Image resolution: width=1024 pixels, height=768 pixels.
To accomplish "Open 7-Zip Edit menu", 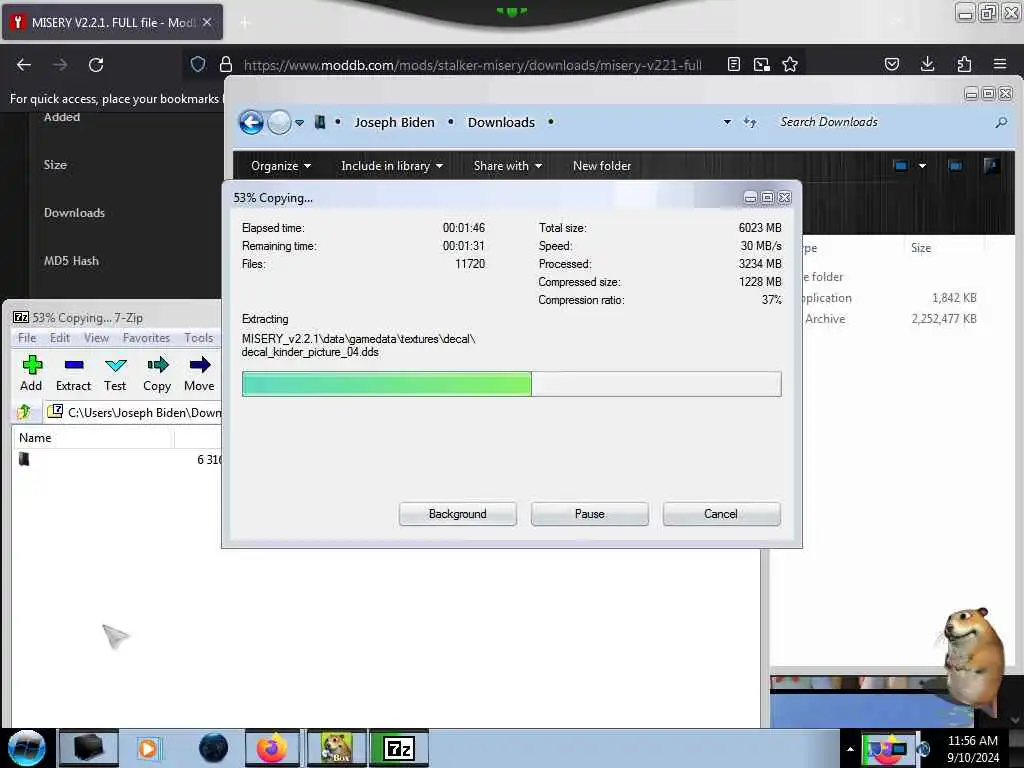I will [59, 338].
